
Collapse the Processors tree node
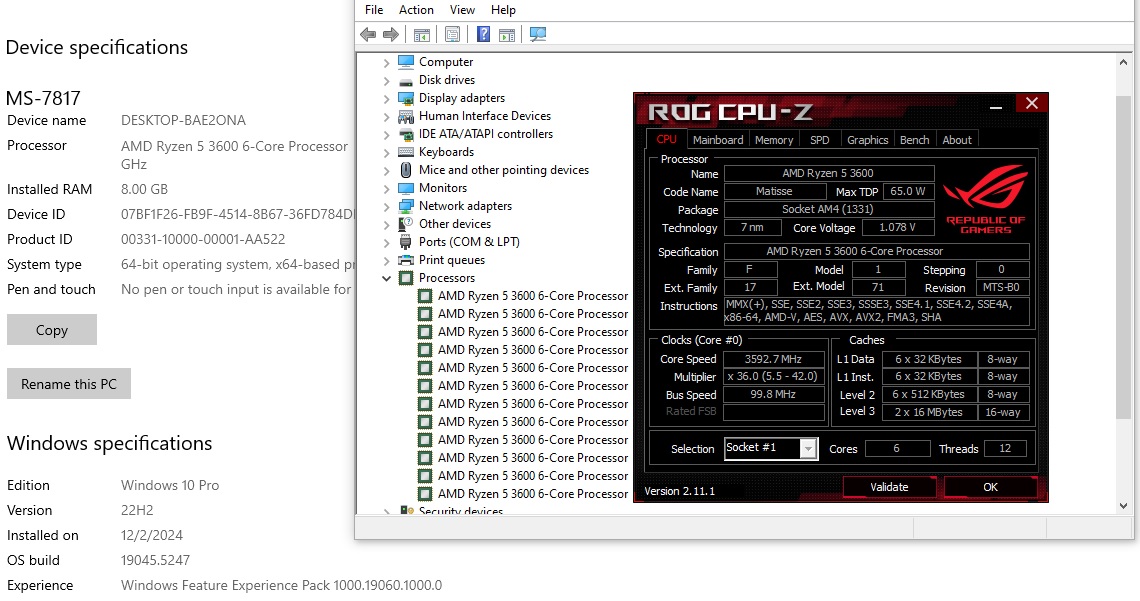coord(387,278)
